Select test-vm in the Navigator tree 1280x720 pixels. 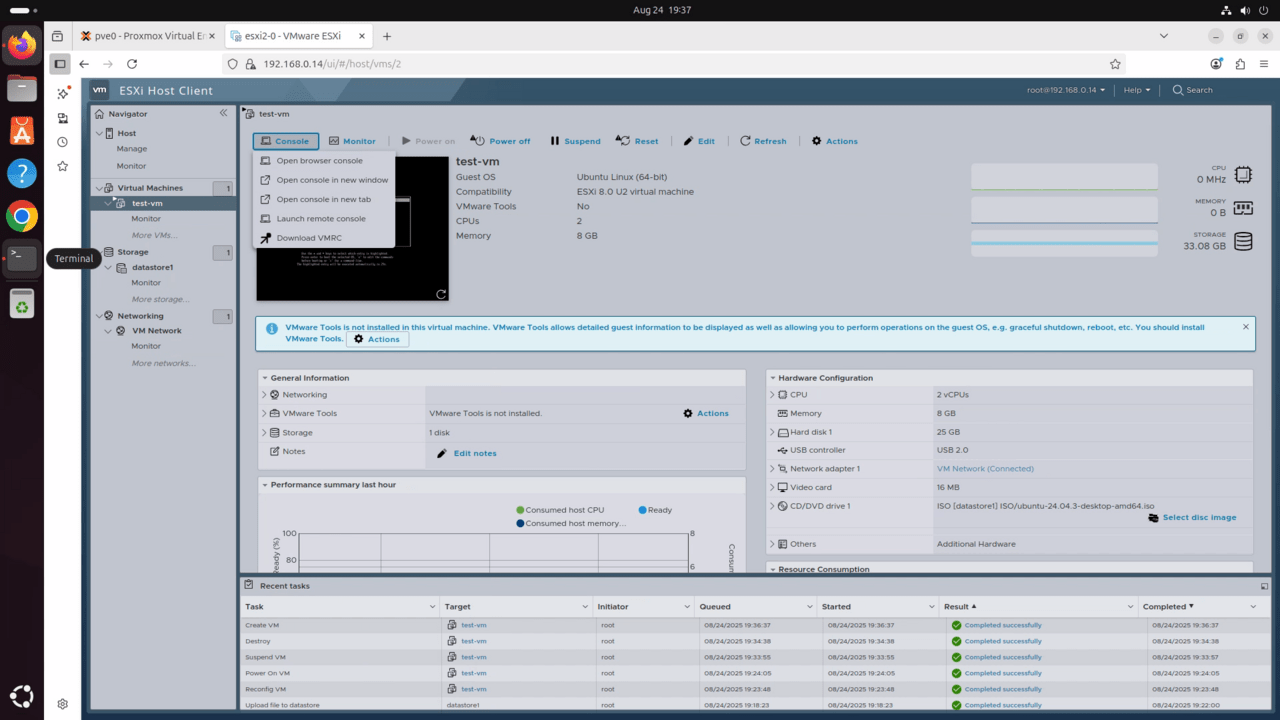tap(147, 203)
